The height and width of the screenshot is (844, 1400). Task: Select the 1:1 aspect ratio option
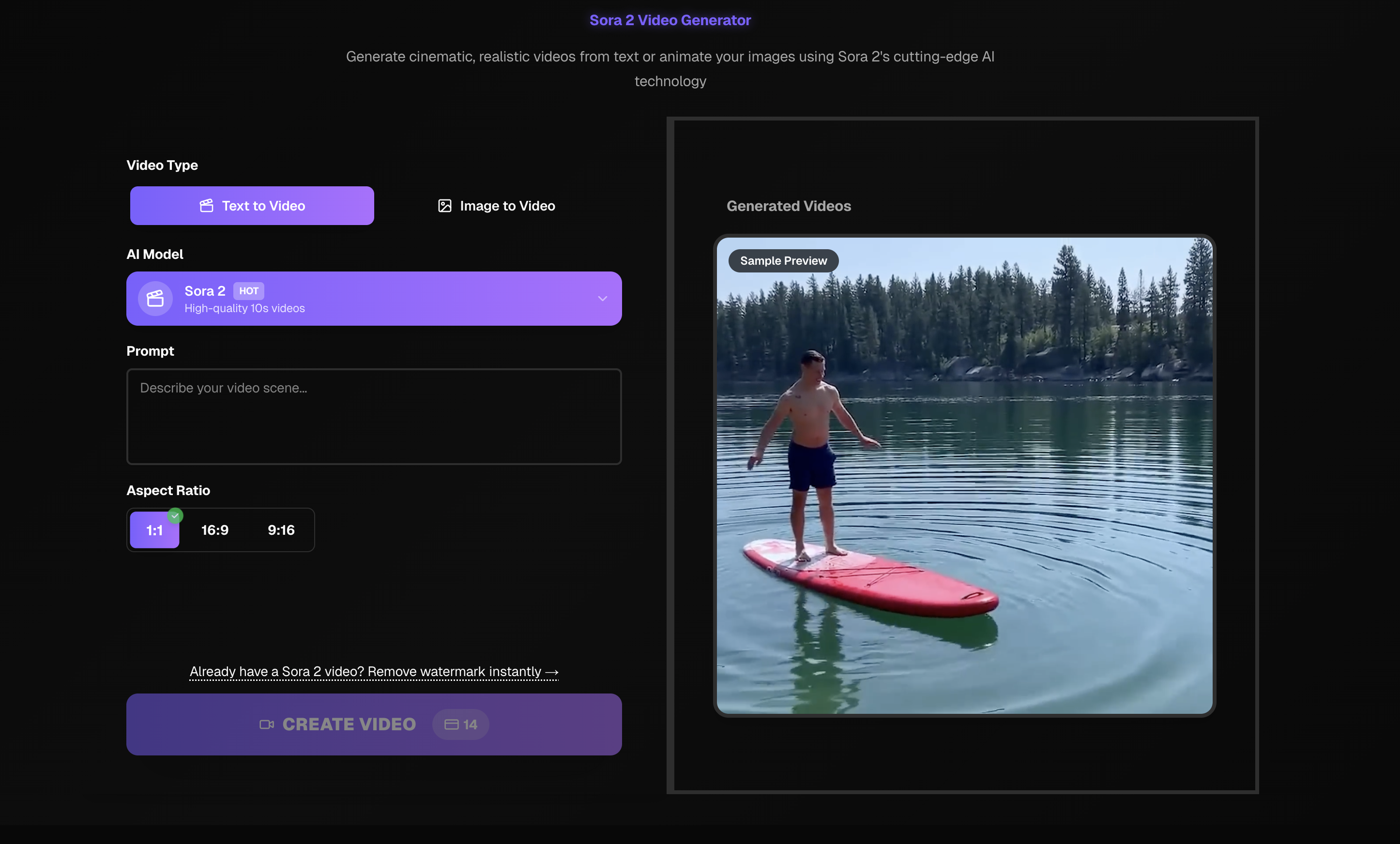tap(154, 530)
